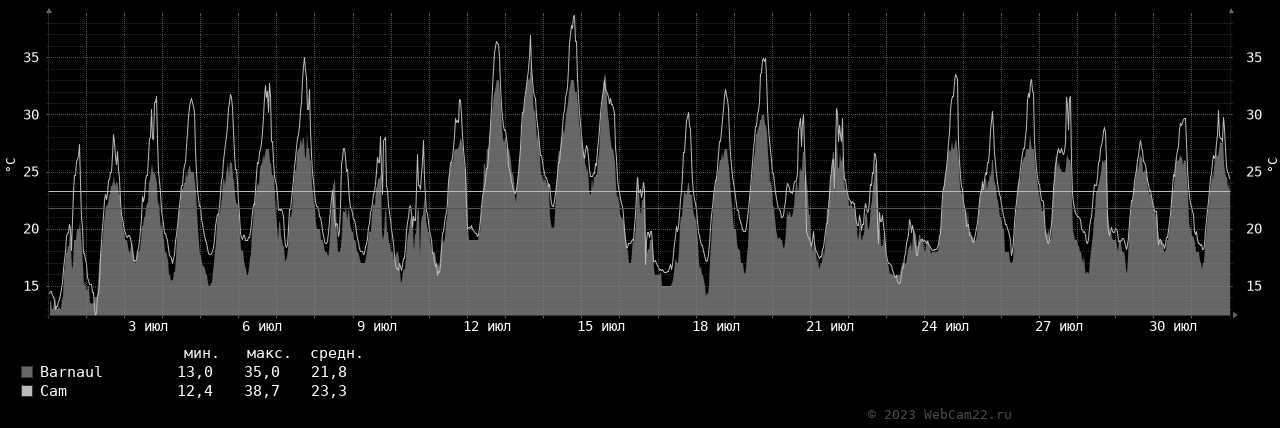Click the left °C axis unit label
The width and height of the screenshot is (1280, 428).
[12, 164]
